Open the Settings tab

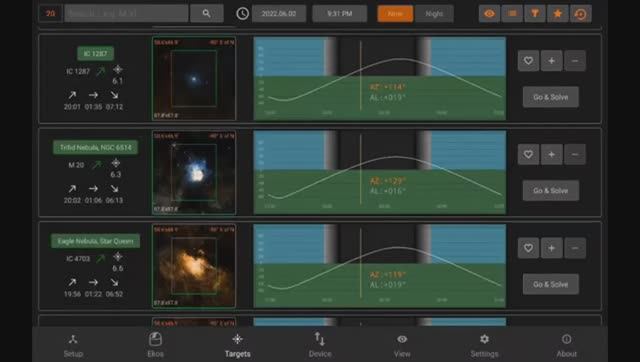click(x=484, y=346)
